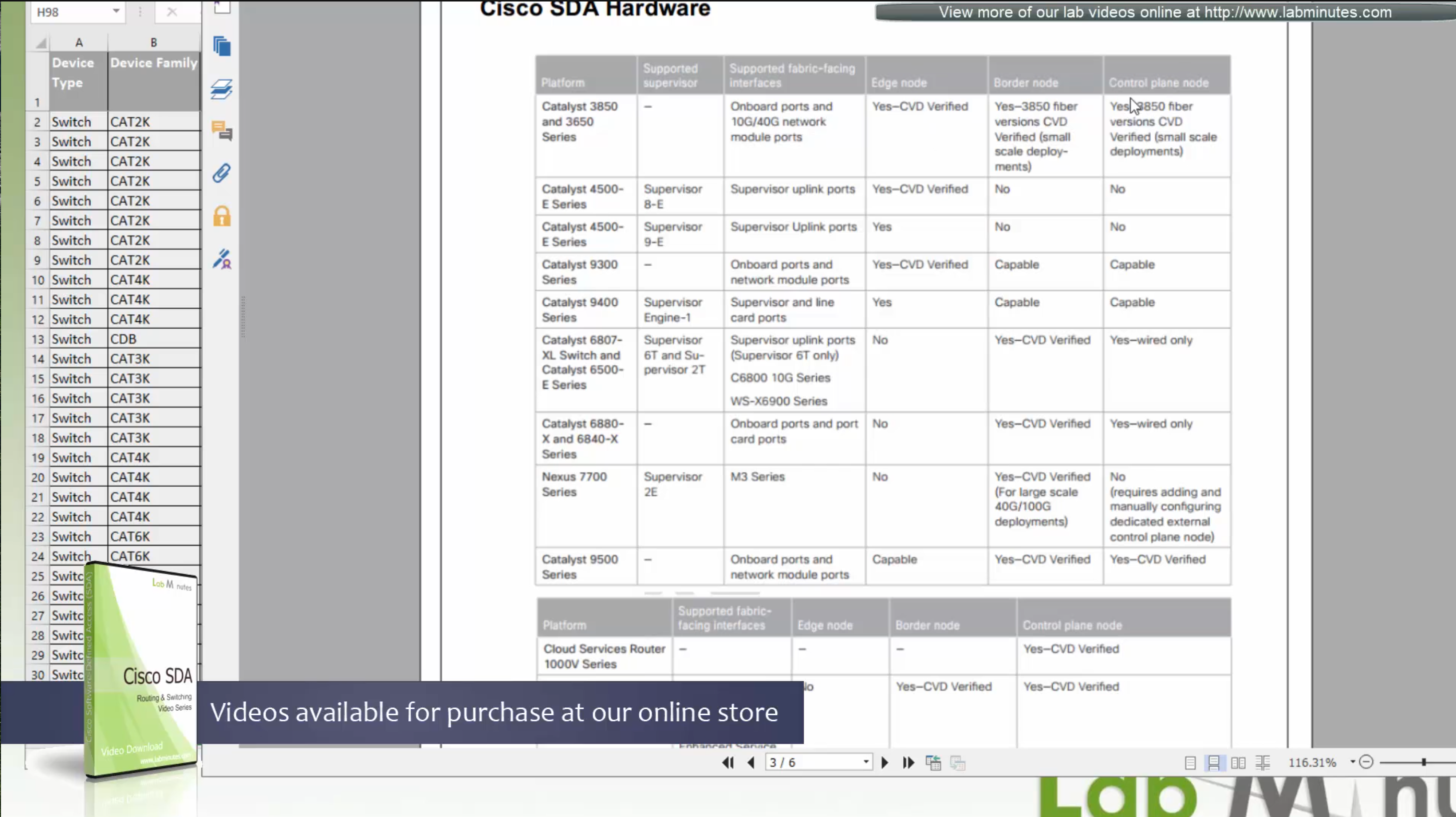The width and height of the screenshot is (1456, 817).
Task: Open the Security padlock panel
Action: point(221,216)
